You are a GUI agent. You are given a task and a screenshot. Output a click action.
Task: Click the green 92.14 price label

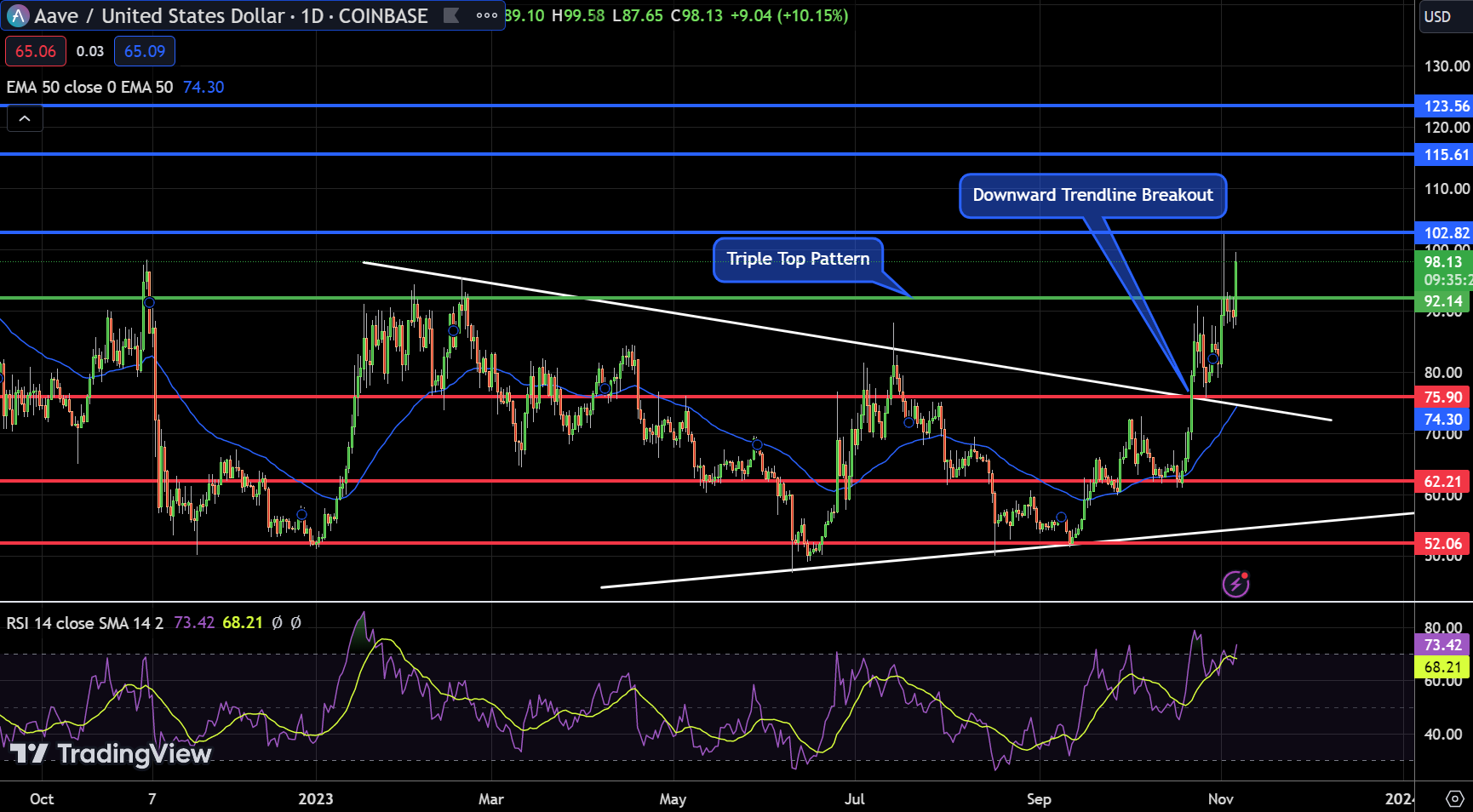pos(1443,300)
